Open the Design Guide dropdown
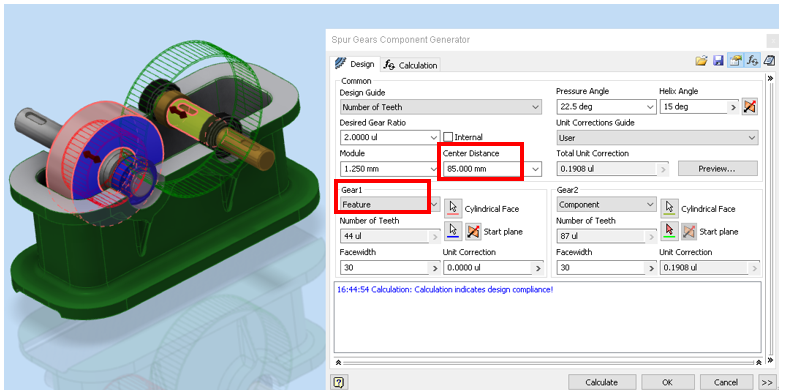785x390 pixels. [441, 107]
